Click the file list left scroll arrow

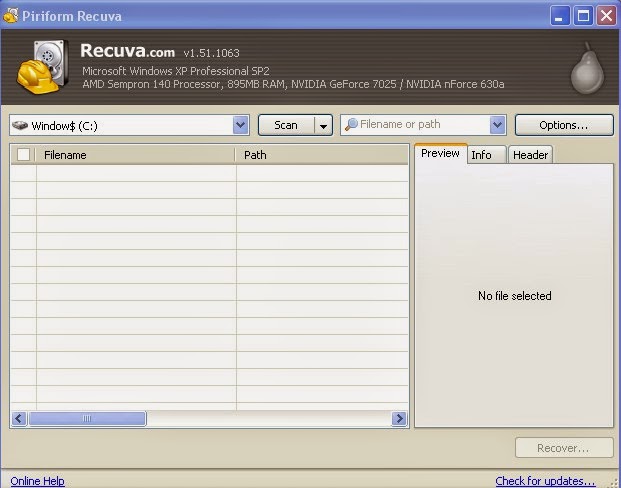pos(19,418)
